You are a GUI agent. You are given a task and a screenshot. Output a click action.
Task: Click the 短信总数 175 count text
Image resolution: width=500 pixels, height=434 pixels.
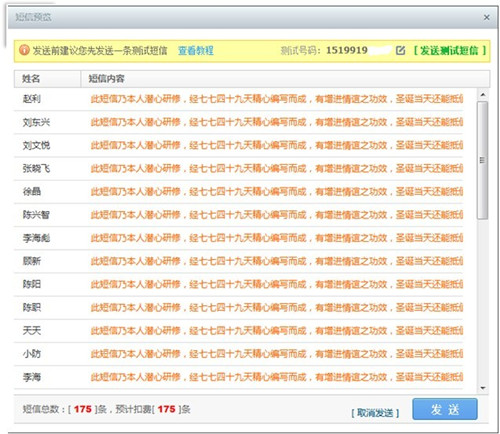[x=65, y=409]
